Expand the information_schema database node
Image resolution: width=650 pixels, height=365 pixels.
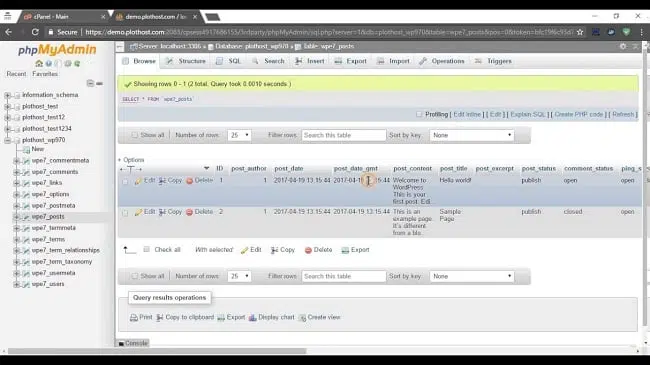click(x=7, y=95)
